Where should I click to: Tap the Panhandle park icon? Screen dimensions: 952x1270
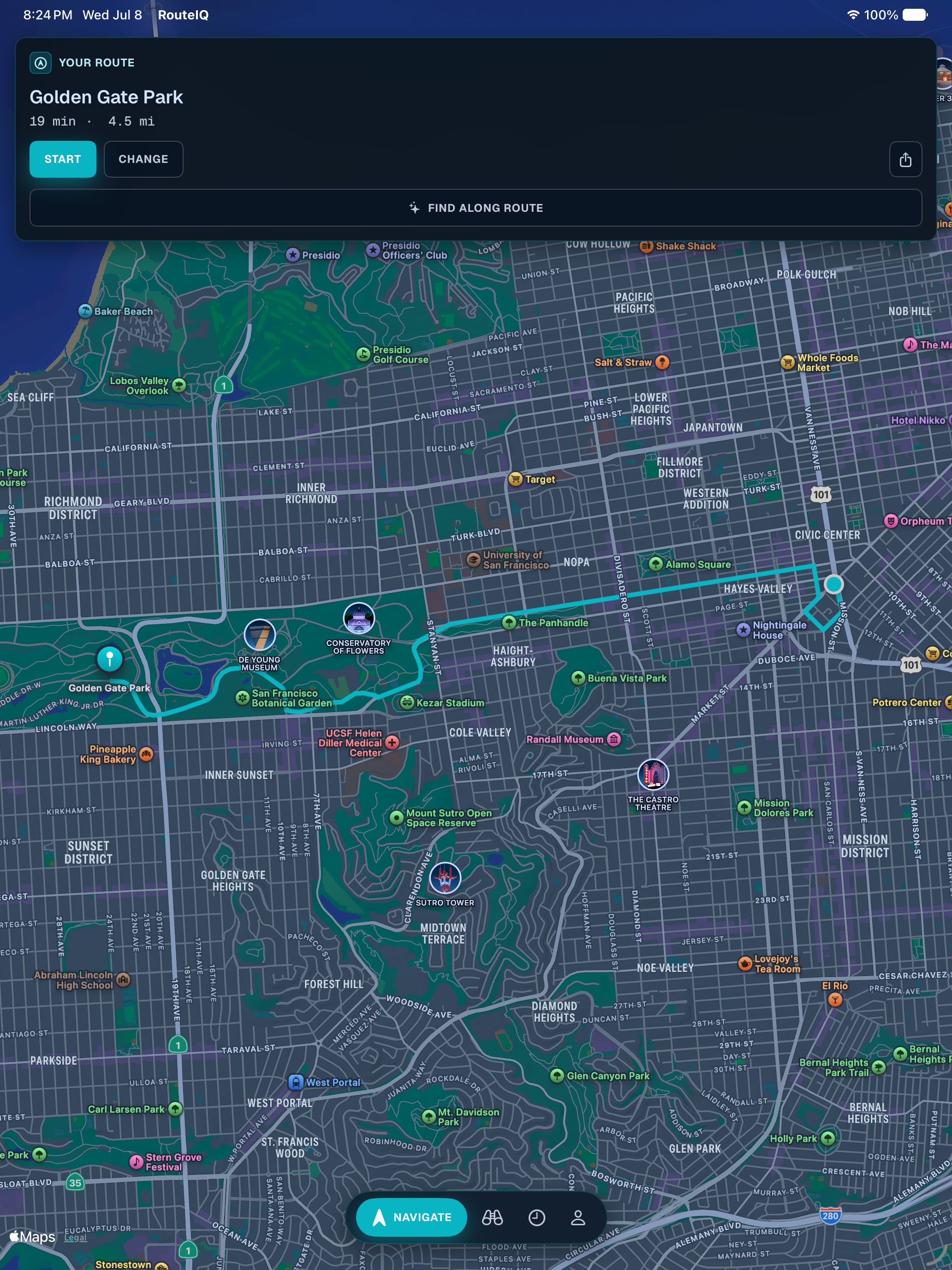(x=508, y=623)
